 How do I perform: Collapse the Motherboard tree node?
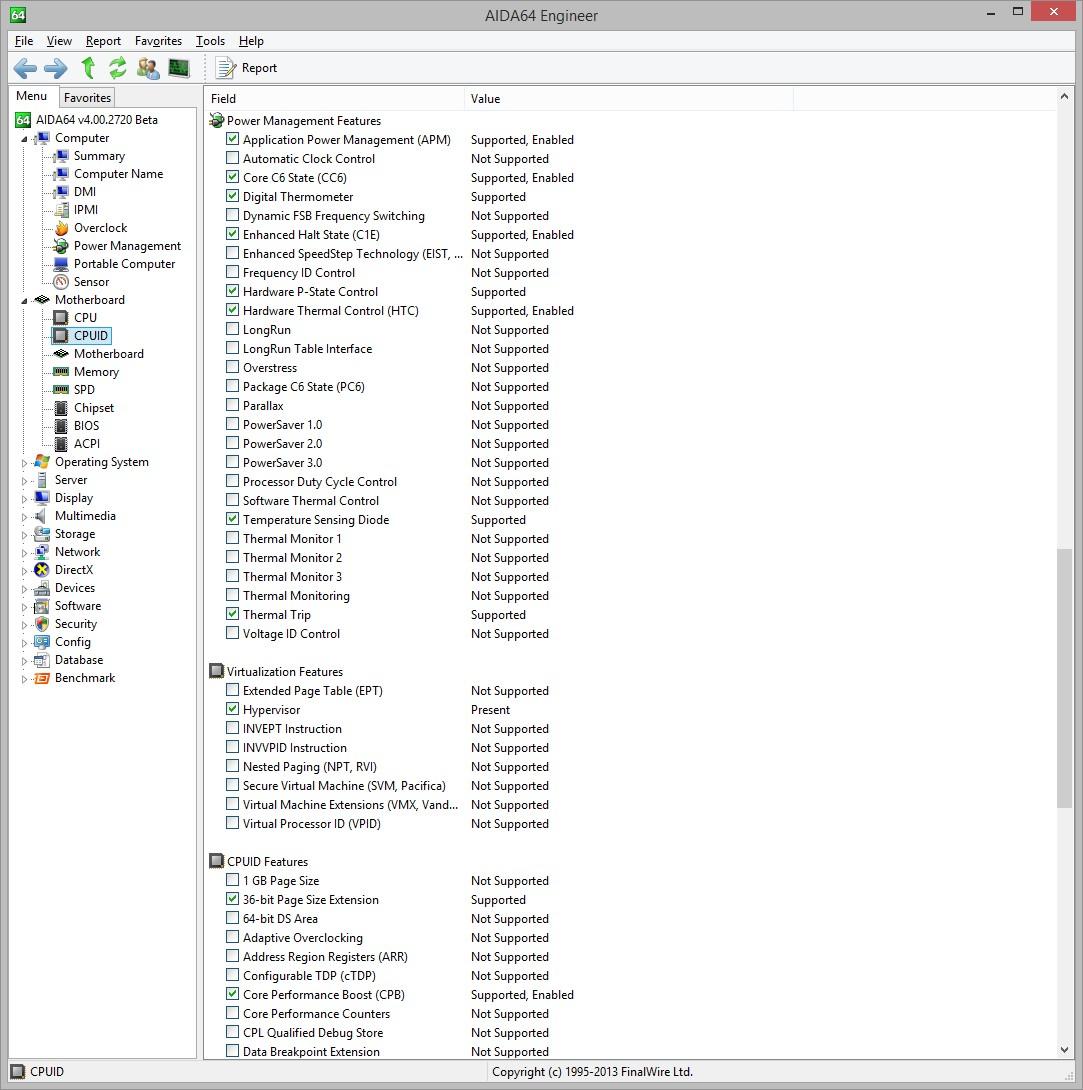point(24,301)
